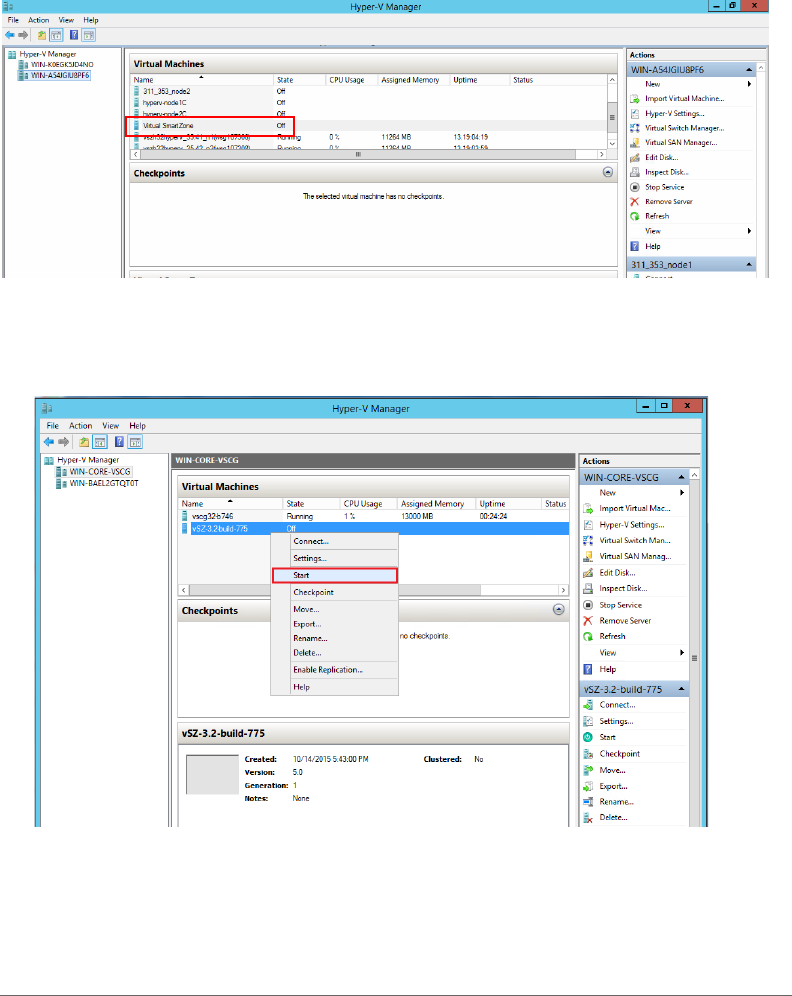Sort by CPU Usage column in WIN-A54JGIU8PF6 window
792x996 pixels.
coord(351,80)
